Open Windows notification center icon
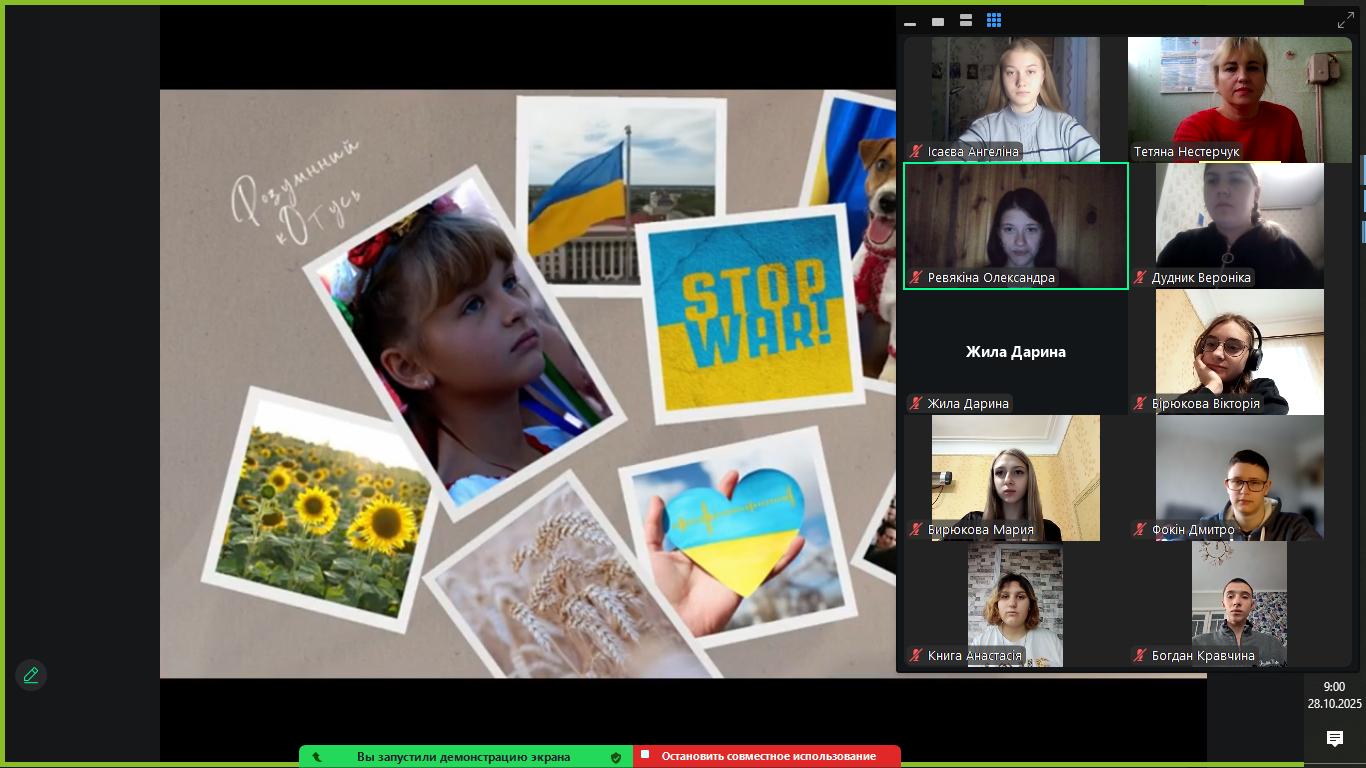This screenshot has height=768, width=1366. click(x=1334, y=738)
